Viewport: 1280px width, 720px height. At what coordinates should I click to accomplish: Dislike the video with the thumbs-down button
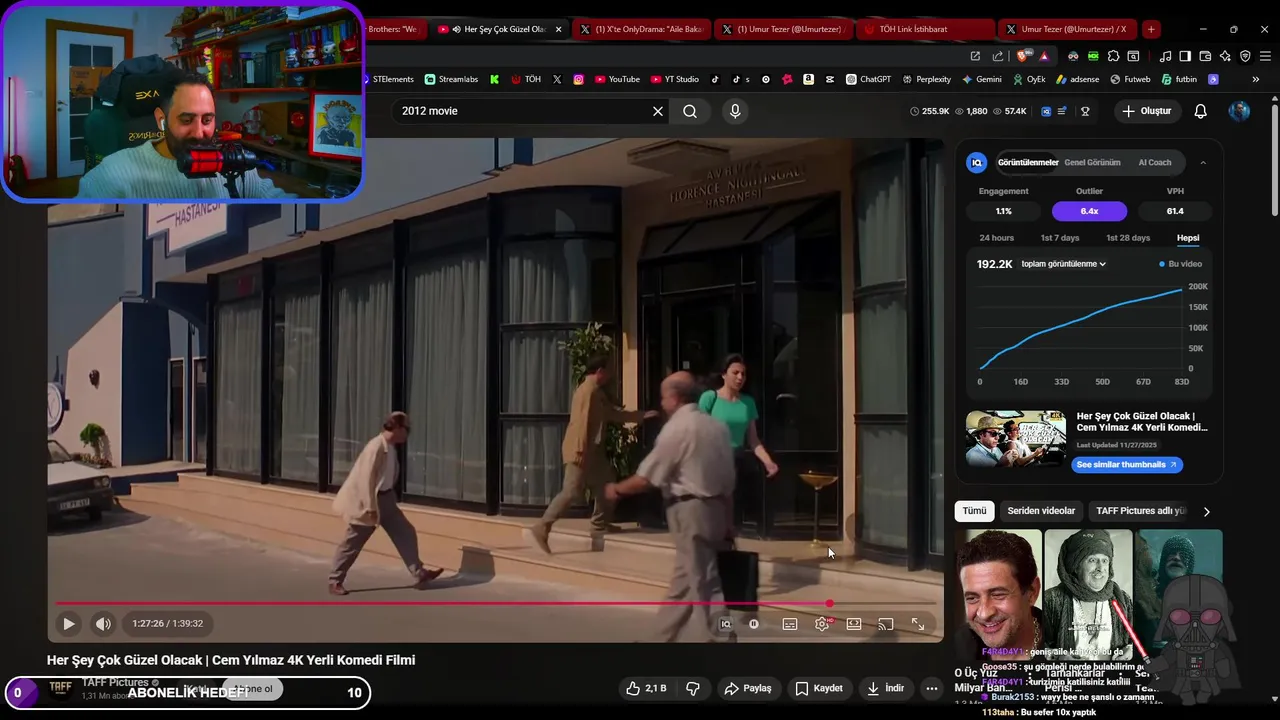[692, 688]
